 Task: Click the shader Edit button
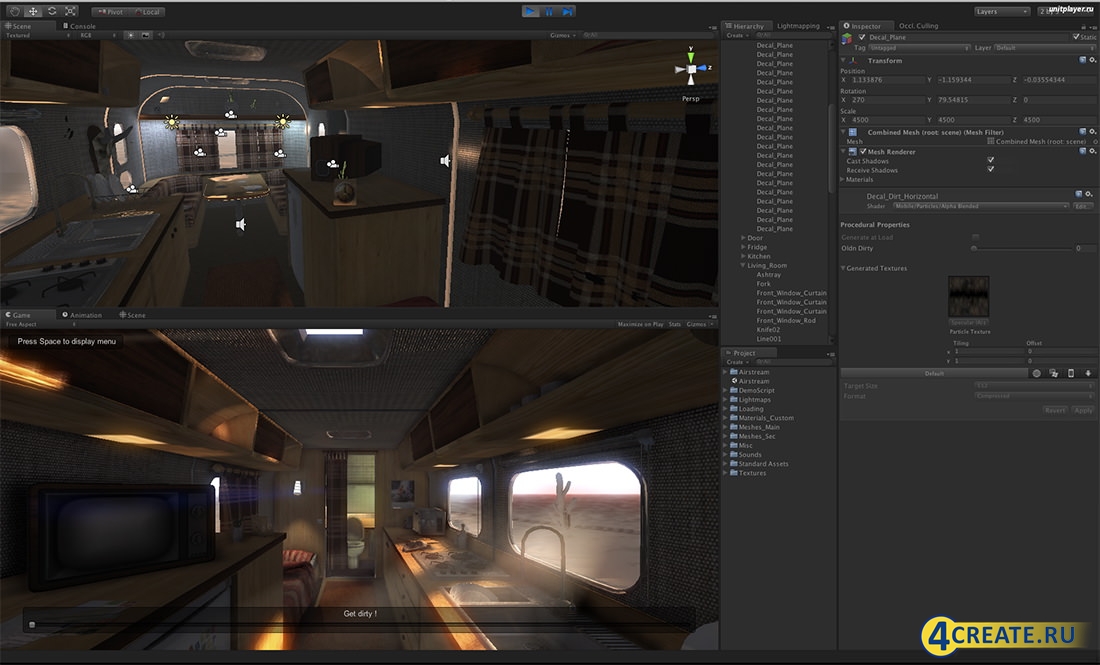[1082, 206]
